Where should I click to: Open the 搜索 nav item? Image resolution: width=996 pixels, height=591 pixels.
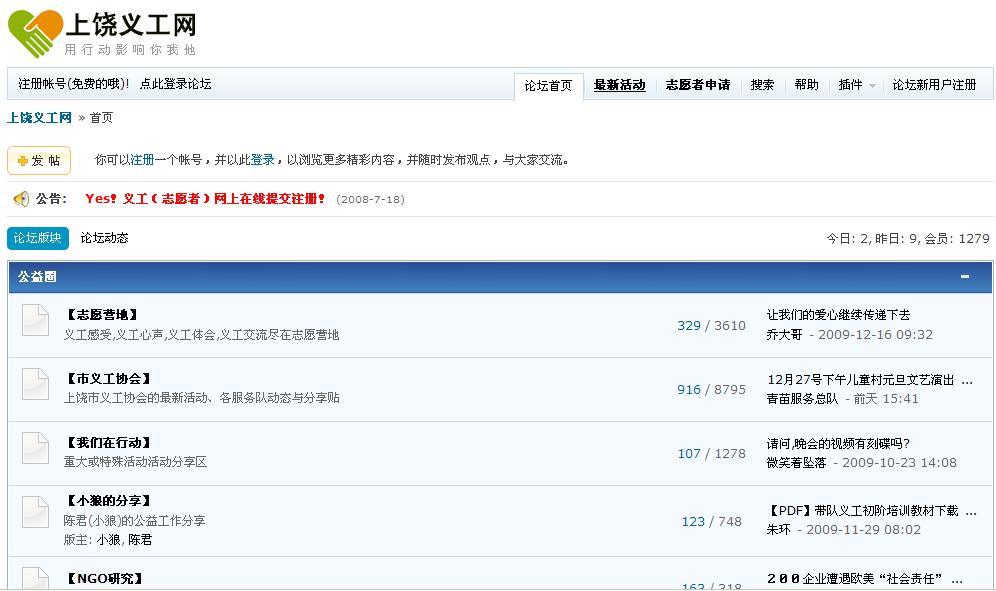pos(762,85)
